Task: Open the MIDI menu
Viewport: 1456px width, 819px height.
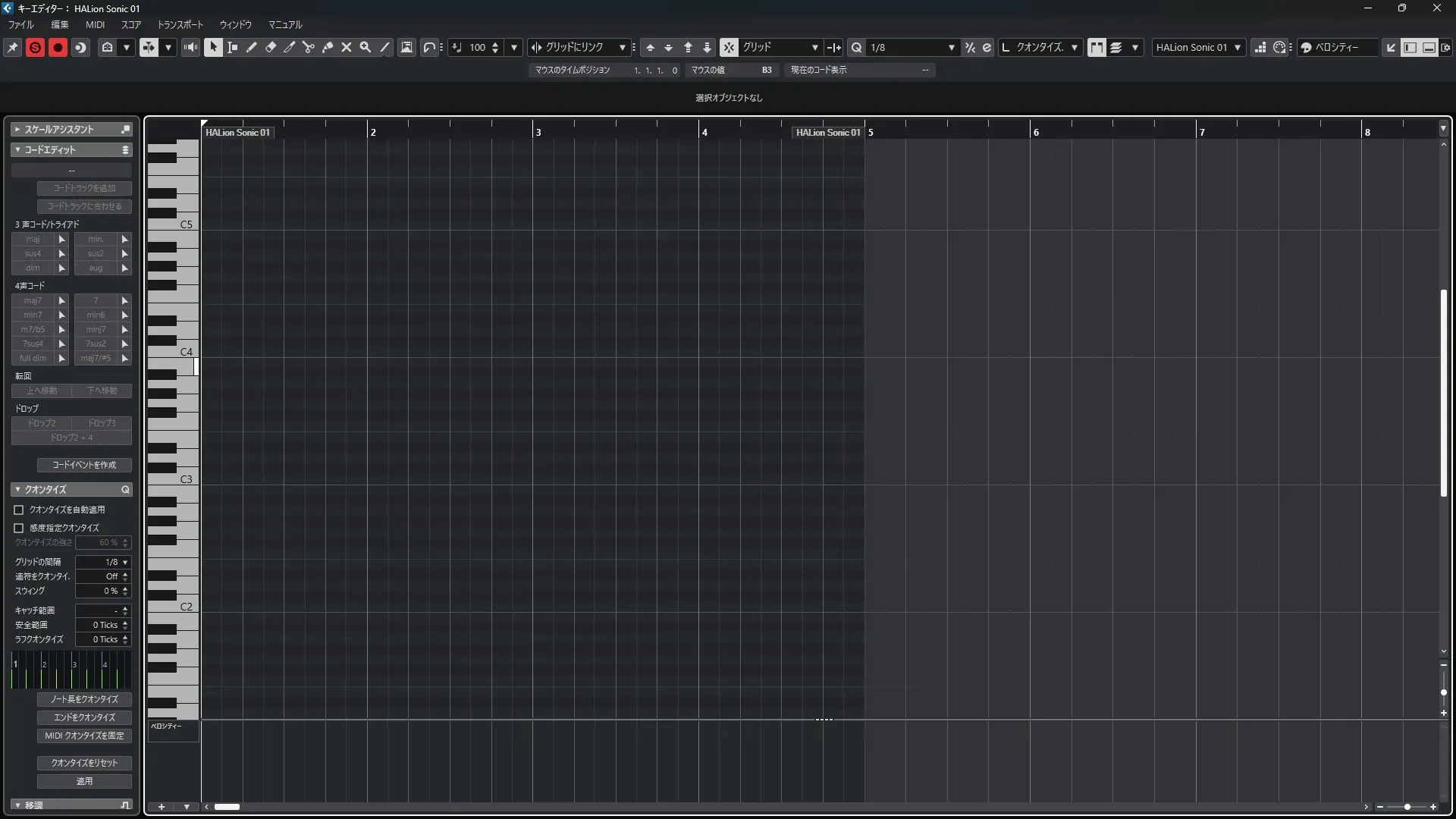Action: (95, 24)
